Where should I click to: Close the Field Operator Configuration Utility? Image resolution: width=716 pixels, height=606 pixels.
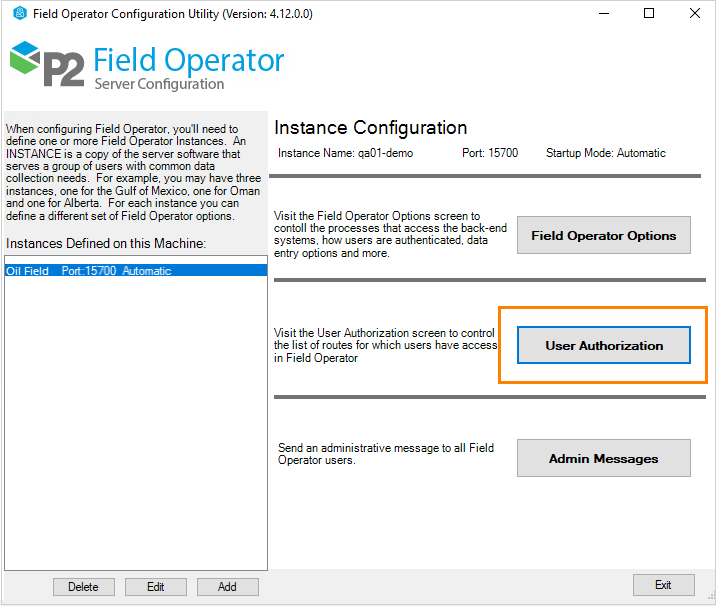point(694,13)
